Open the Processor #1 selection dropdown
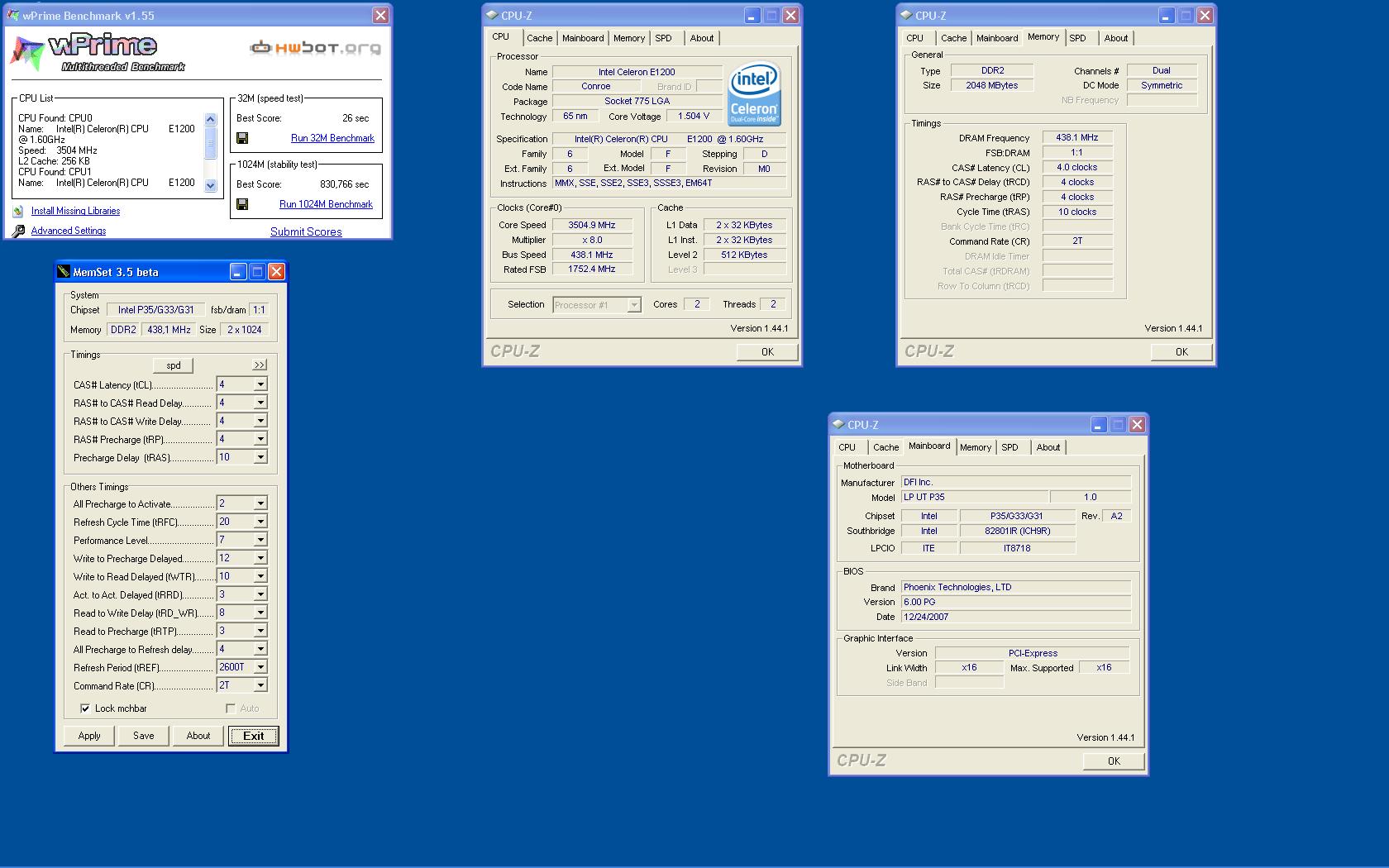Screen dimensions: 1389x868 tap(634, 305)
